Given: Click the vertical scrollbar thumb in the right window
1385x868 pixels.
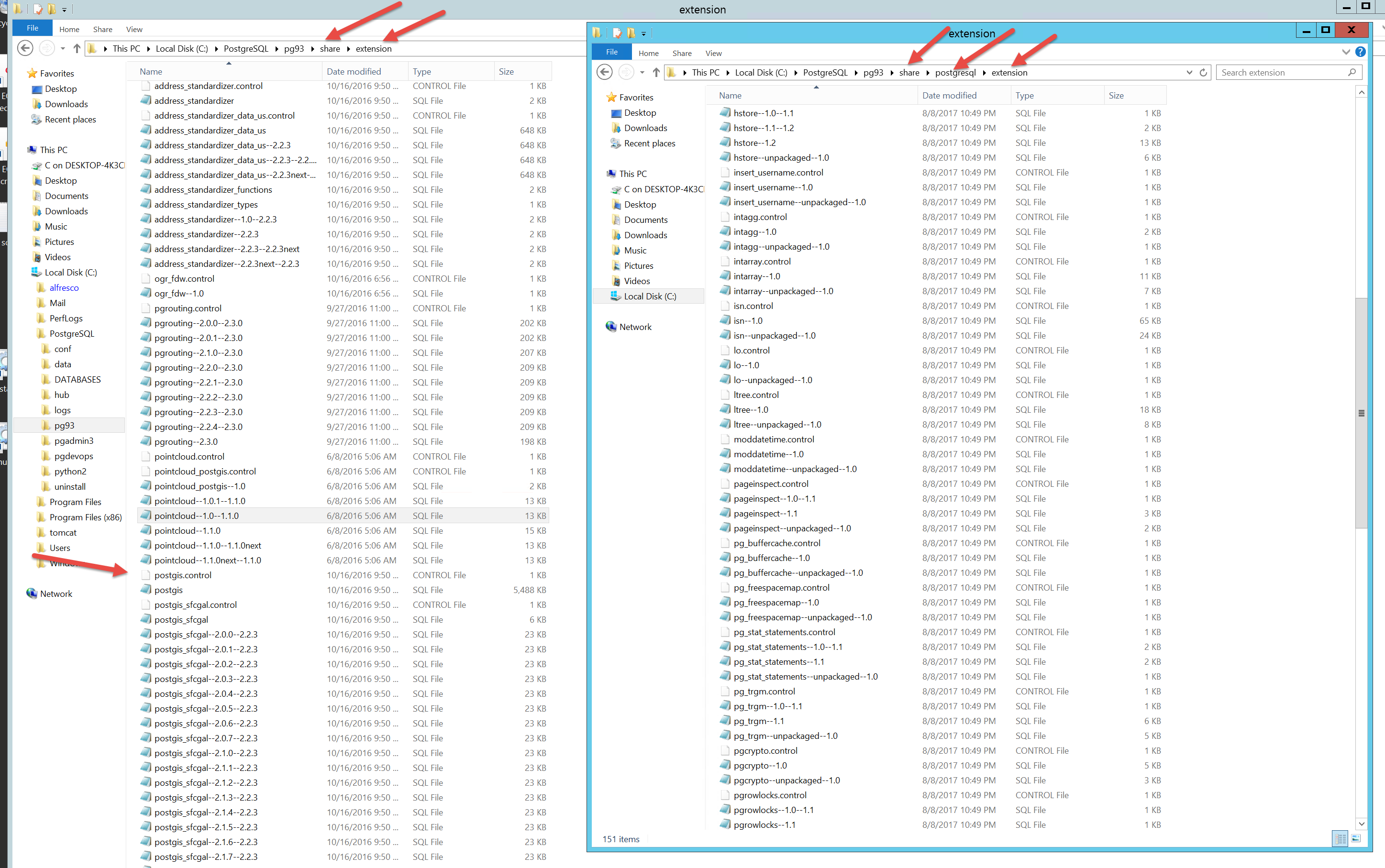Looking at the screenshot, I should point(1361,413).
